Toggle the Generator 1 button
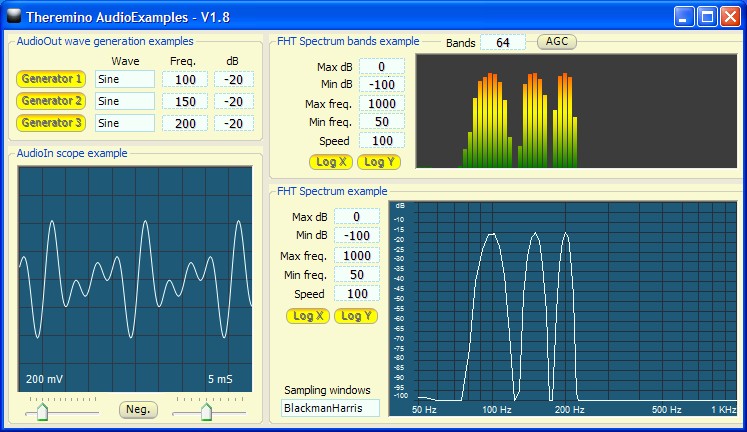The image size is (747, 432). click(51, 79)
